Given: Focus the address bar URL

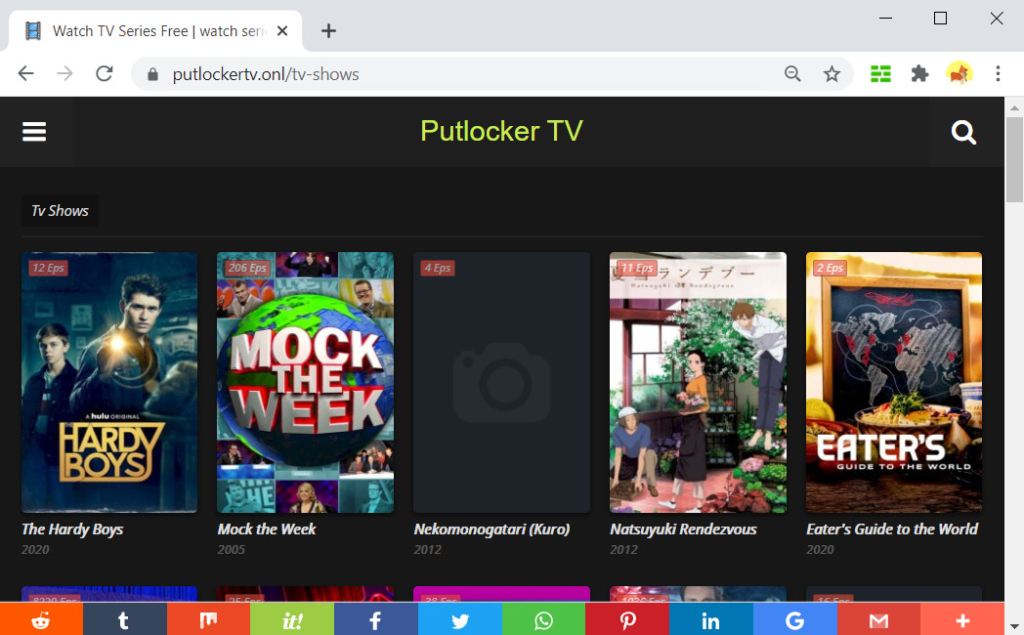Looking at the screenshot, I should [266, 74].
